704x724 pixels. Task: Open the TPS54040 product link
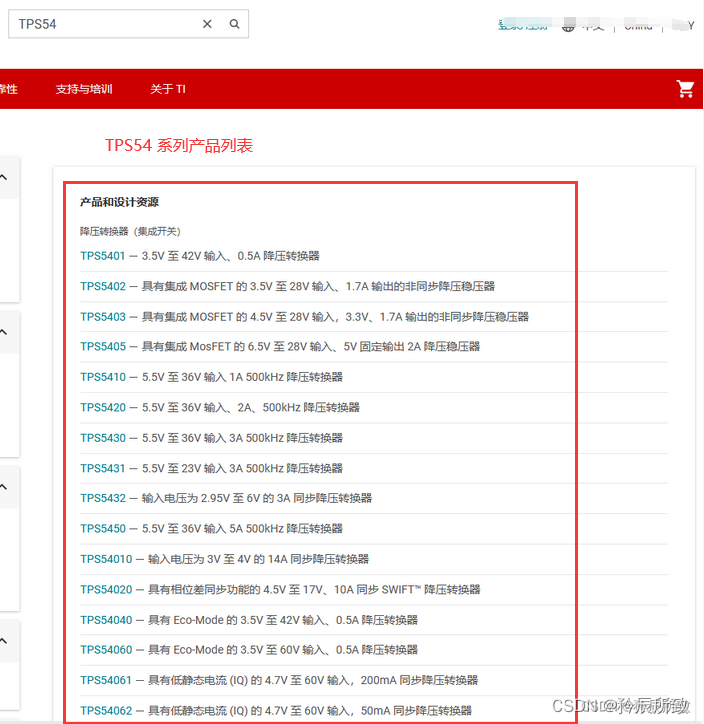coord(106,620)
